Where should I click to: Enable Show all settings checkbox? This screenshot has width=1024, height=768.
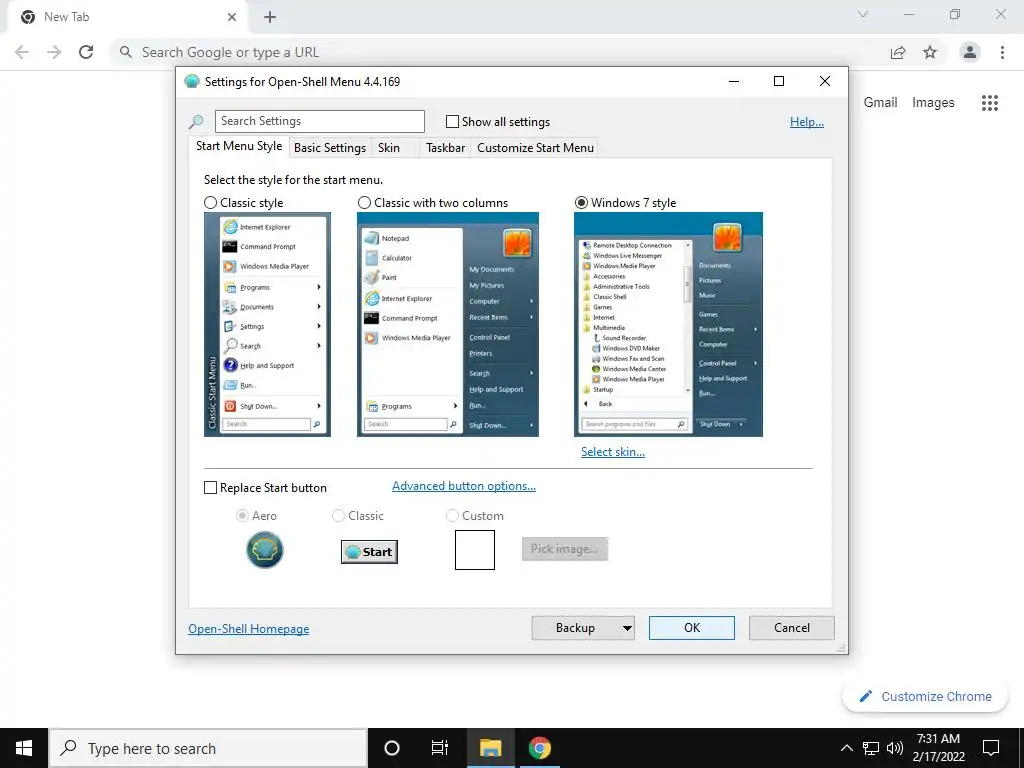point(452,121)
